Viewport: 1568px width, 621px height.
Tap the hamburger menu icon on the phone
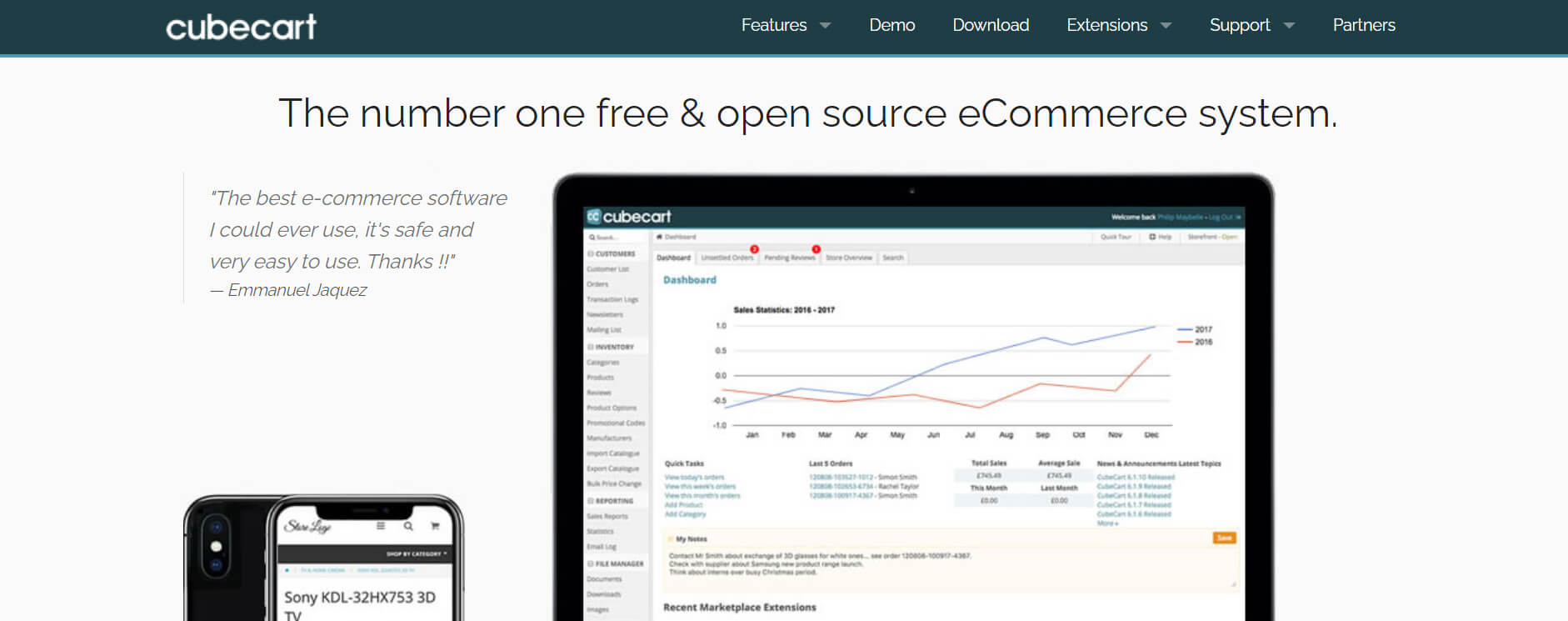pyautogui.click(x=381, y=526)
